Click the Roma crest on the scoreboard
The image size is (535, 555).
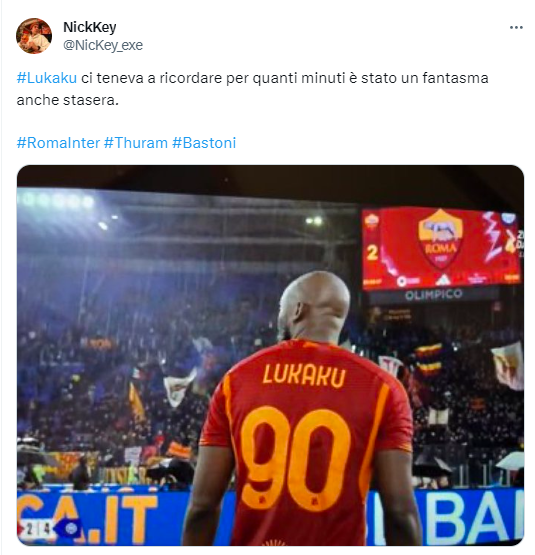coord(440,240)
